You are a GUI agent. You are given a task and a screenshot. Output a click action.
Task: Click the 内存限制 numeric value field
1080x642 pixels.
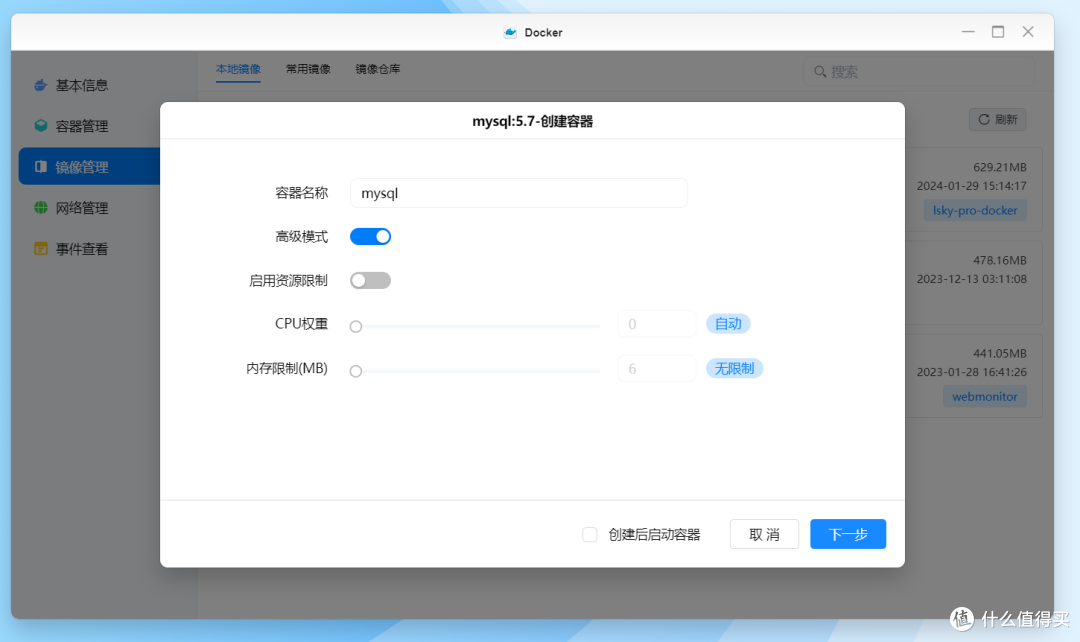click(656, 369)
